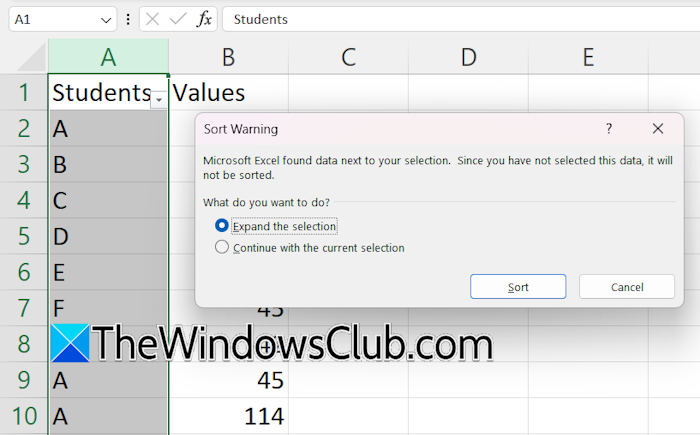The image size is (700, 435).
Task: Expand the Name Box dropdown arrow
Action: [x=106, y=20]
